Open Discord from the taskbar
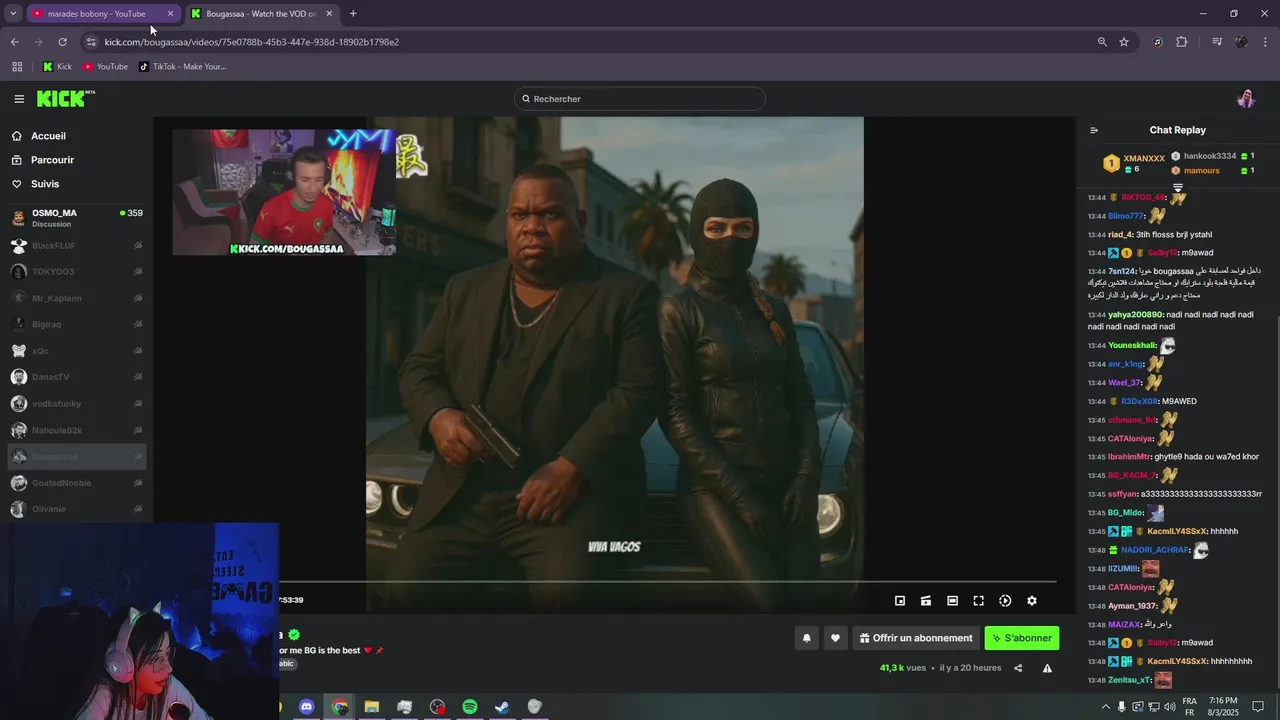This screenshot has width=1280, height=720. pyautogui.click(x=307, y=707)
